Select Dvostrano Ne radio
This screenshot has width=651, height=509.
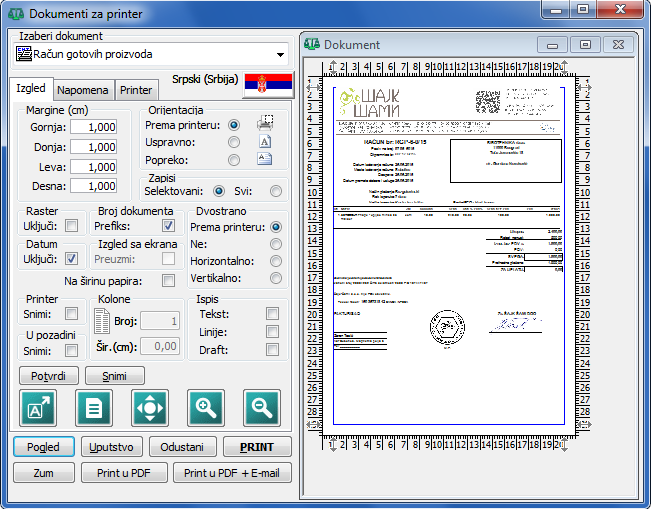click(x=276, y=244)
